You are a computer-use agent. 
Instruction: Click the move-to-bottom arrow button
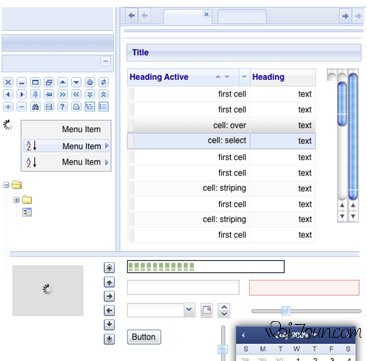109,339
